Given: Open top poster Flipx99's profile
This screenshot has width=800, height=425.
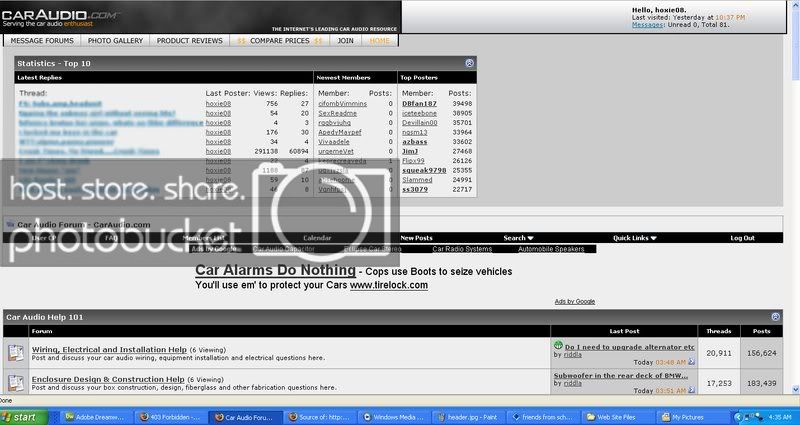Looking at the screenshot, I should click(413, 161).
